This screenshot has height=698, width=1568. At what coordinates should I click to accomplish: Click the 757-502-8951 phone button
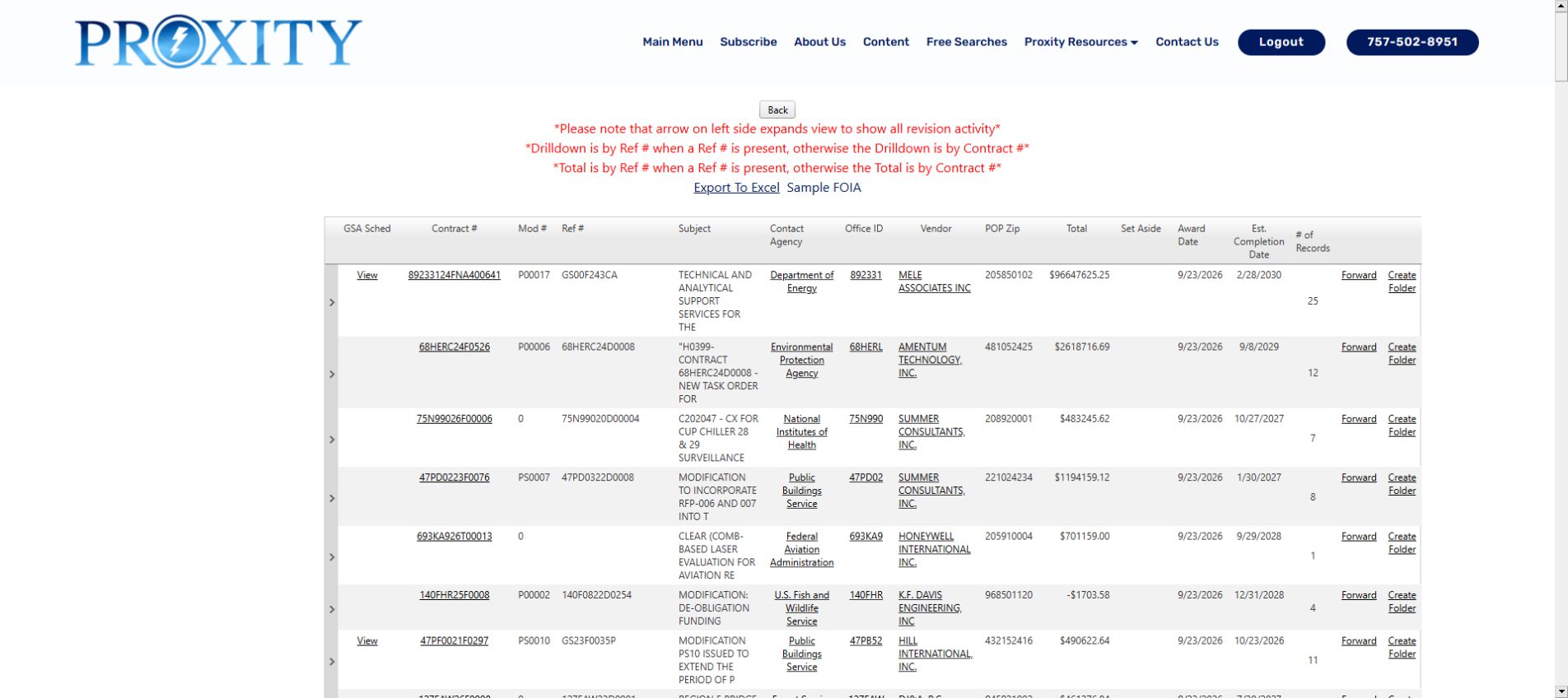tap(1412, 42)
